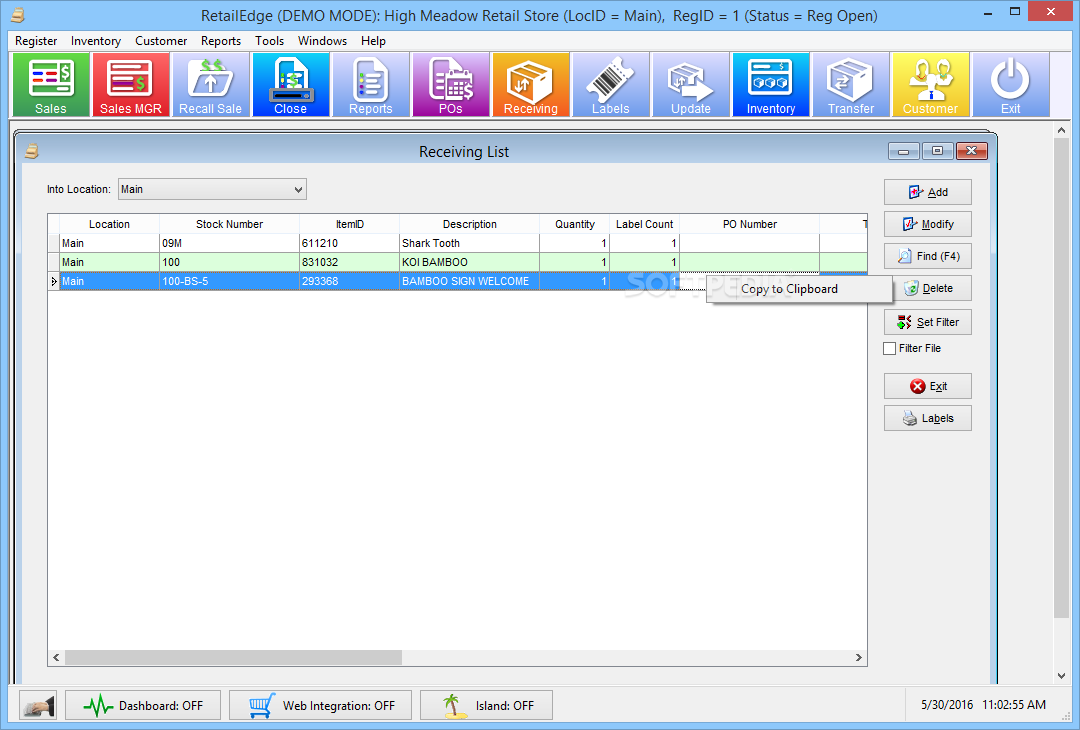Viewport: 1080px width, 730px height.
Task: Maximize the Receiving List window
Action: (x=937, y=151)
